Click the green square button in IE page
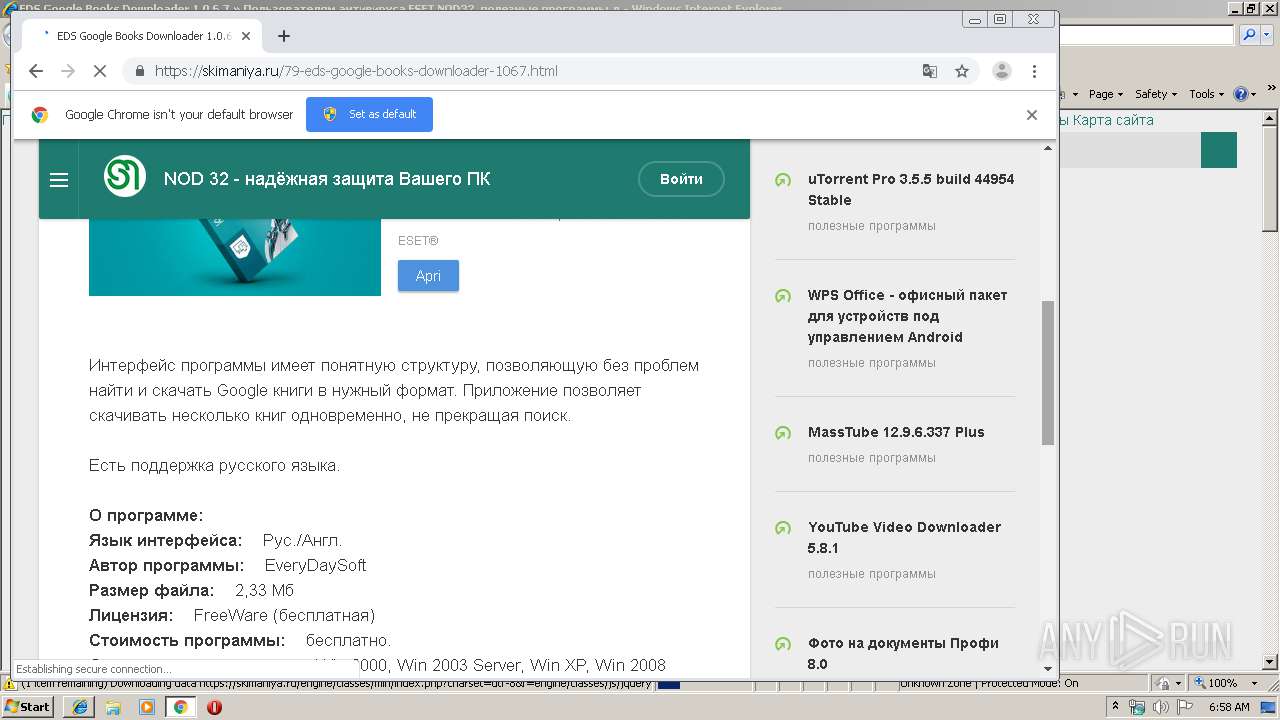Screen dimensions: 1280x720 click(x=1219, y=150)
